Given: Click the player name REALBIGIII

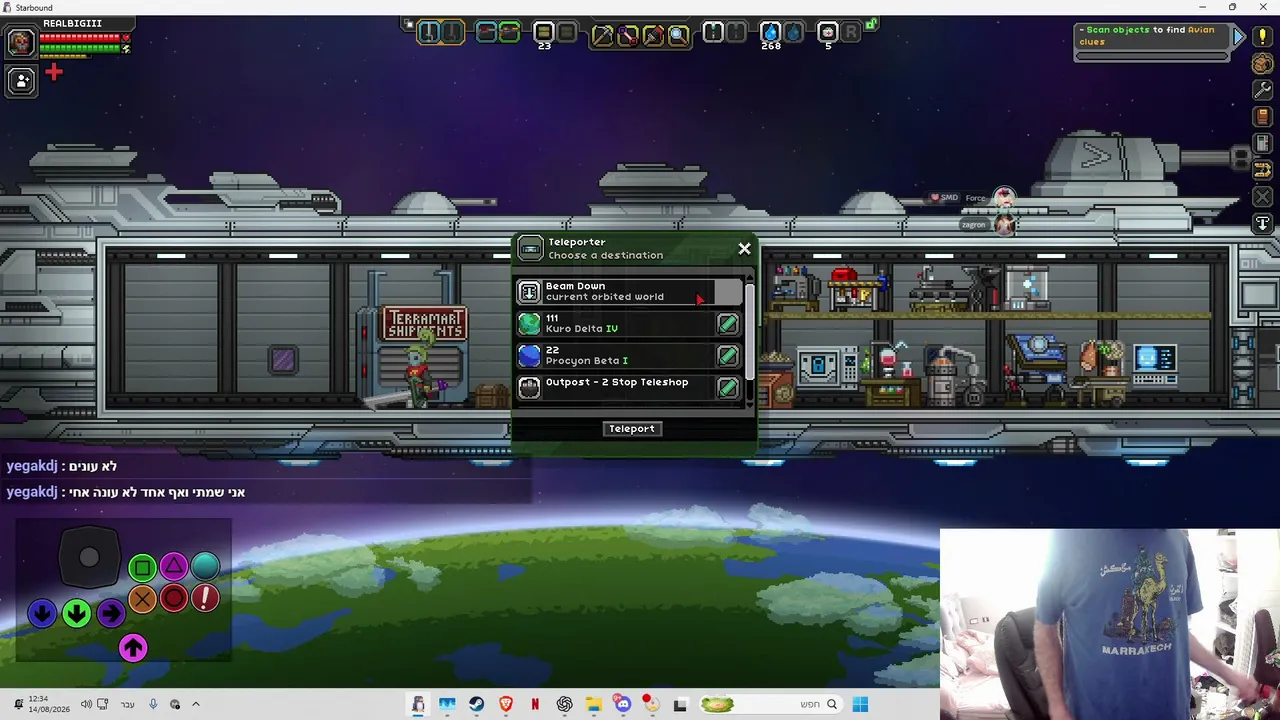Looking at the screenshot, I should [72, 23].
